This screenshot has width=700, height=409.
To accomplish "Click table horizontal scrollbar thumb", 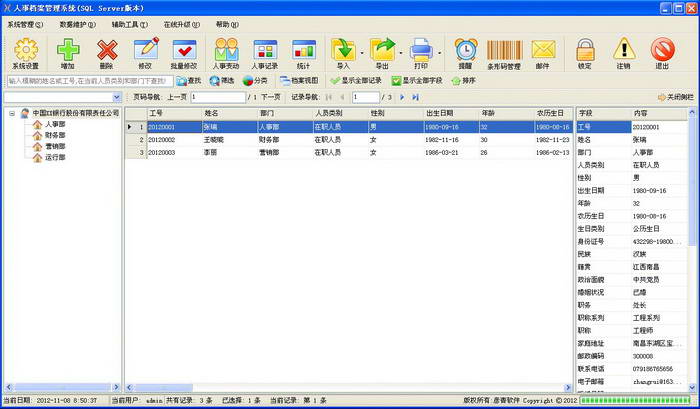I will pyautogui.click(x=164, y=388).
